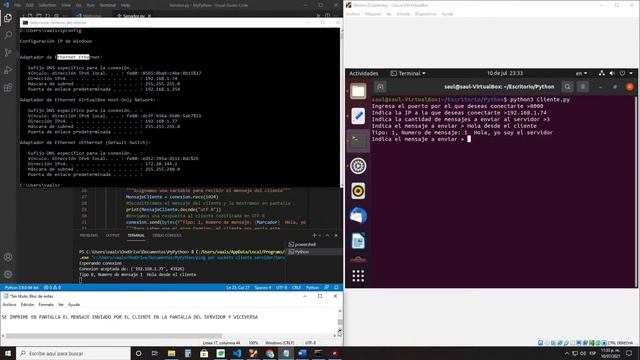Viewport: 640px width, 360px height.
Task: Open Files icon in Ubuntu dock
Action: tap(358, 91)
